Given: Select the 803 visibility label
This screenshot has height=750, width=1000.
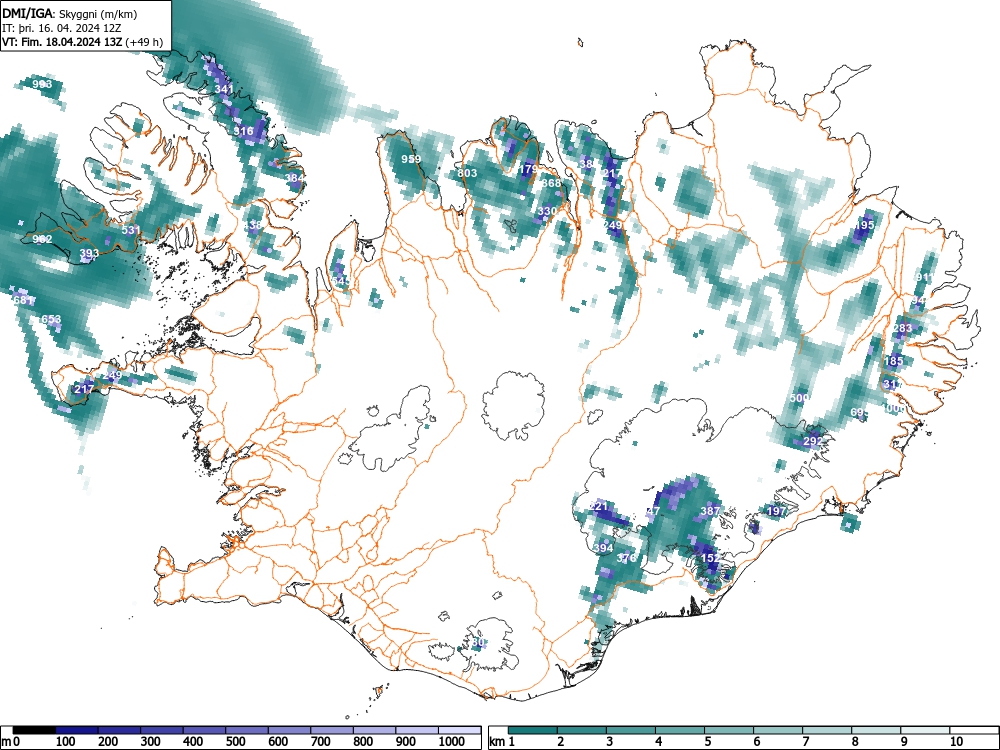Looking at the screenshot, I should click(x=467, y=173).
